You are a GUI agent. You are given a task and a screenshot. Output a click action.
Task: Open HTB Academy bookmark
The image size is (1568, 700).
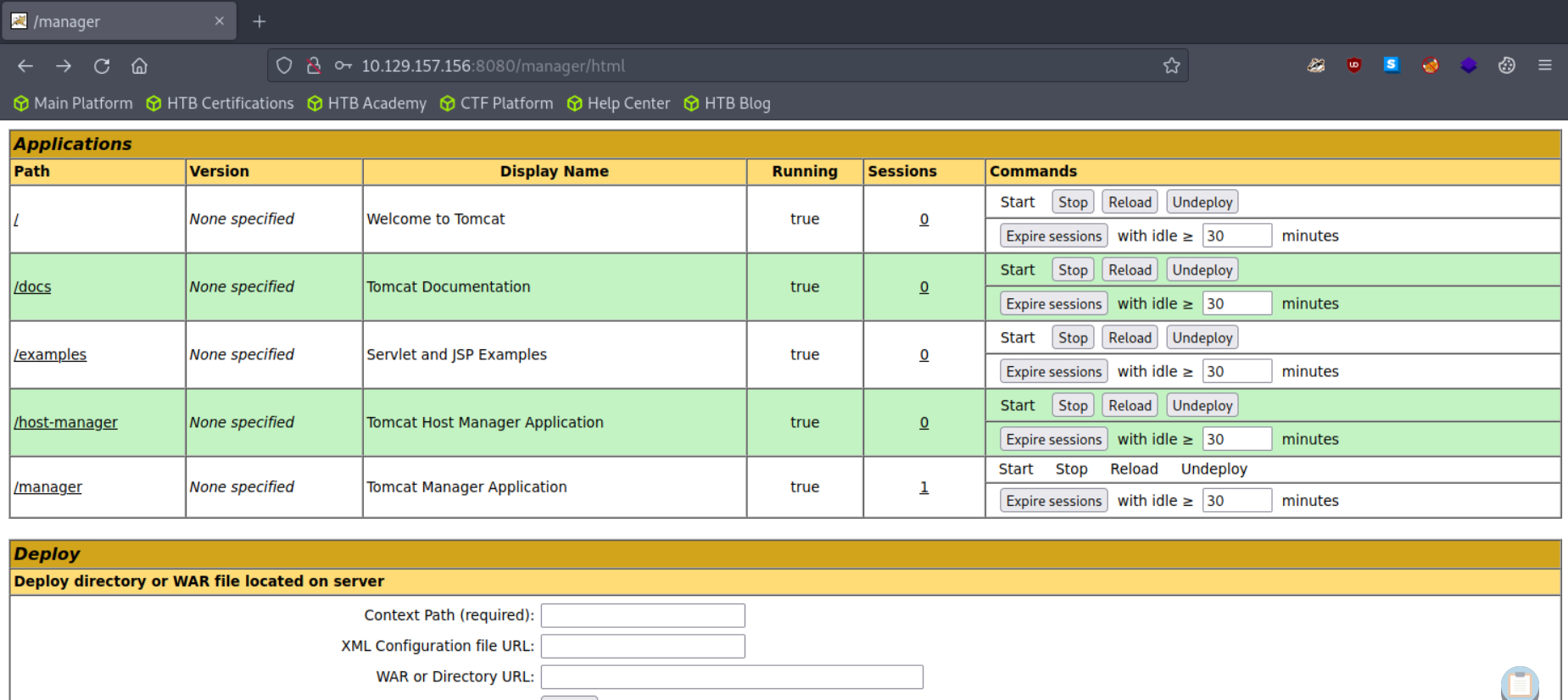366,103
